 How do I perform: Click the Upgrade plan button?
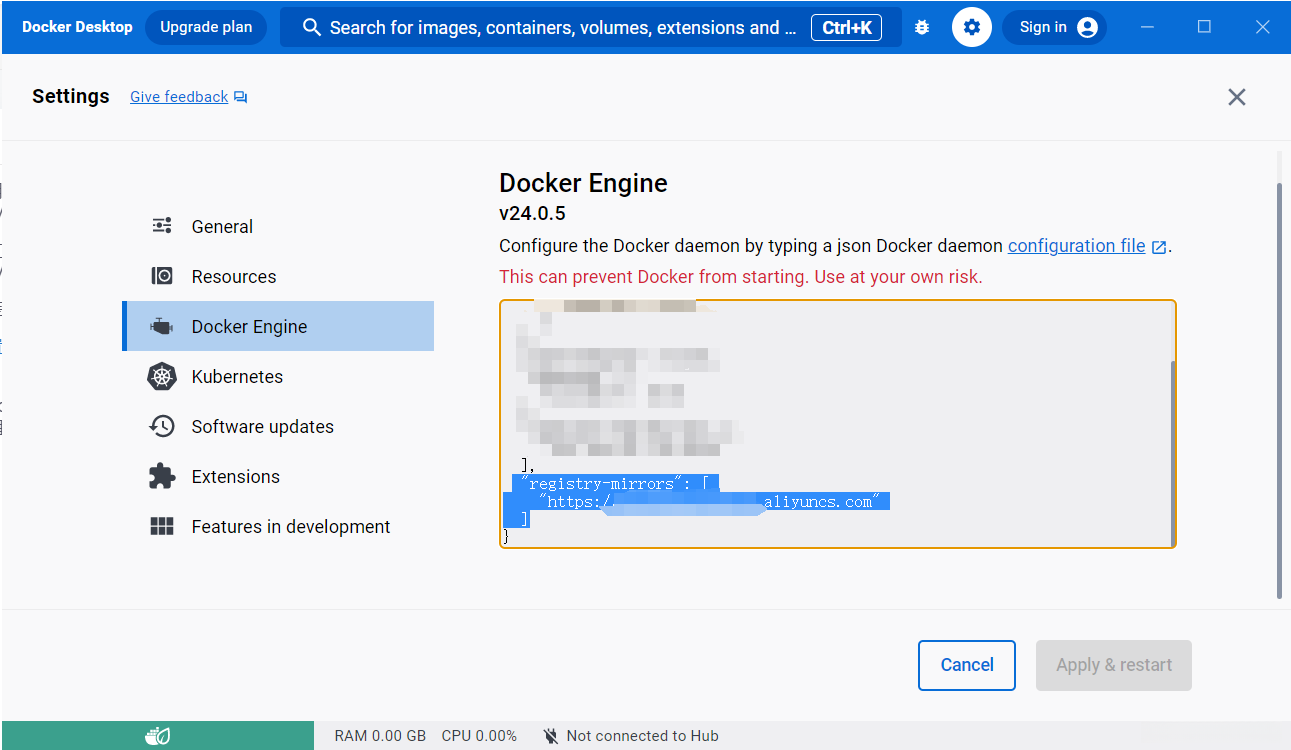[x=206, y=28]
